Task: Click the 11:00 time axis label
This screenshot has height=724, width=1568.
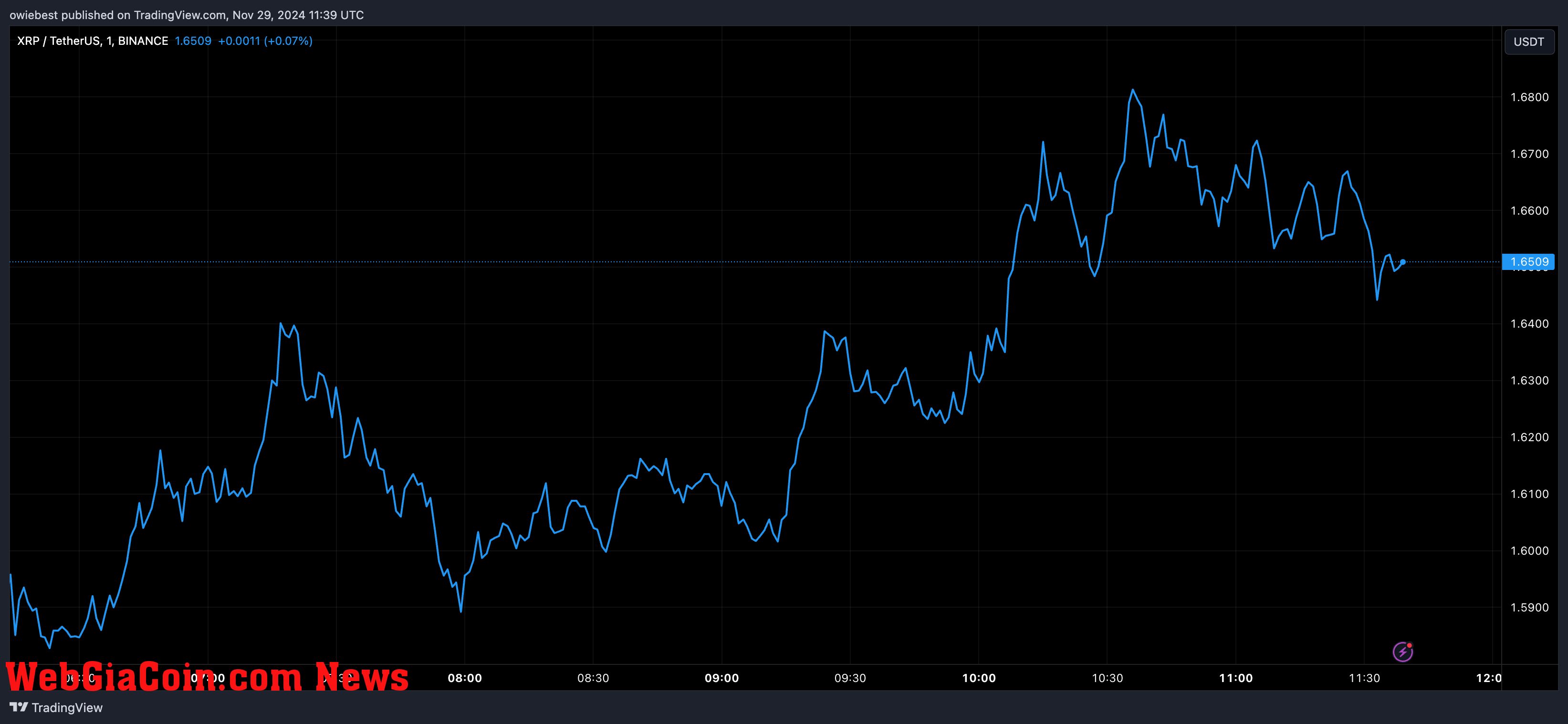Action: pyautogui.click(x=1236, y=678)
